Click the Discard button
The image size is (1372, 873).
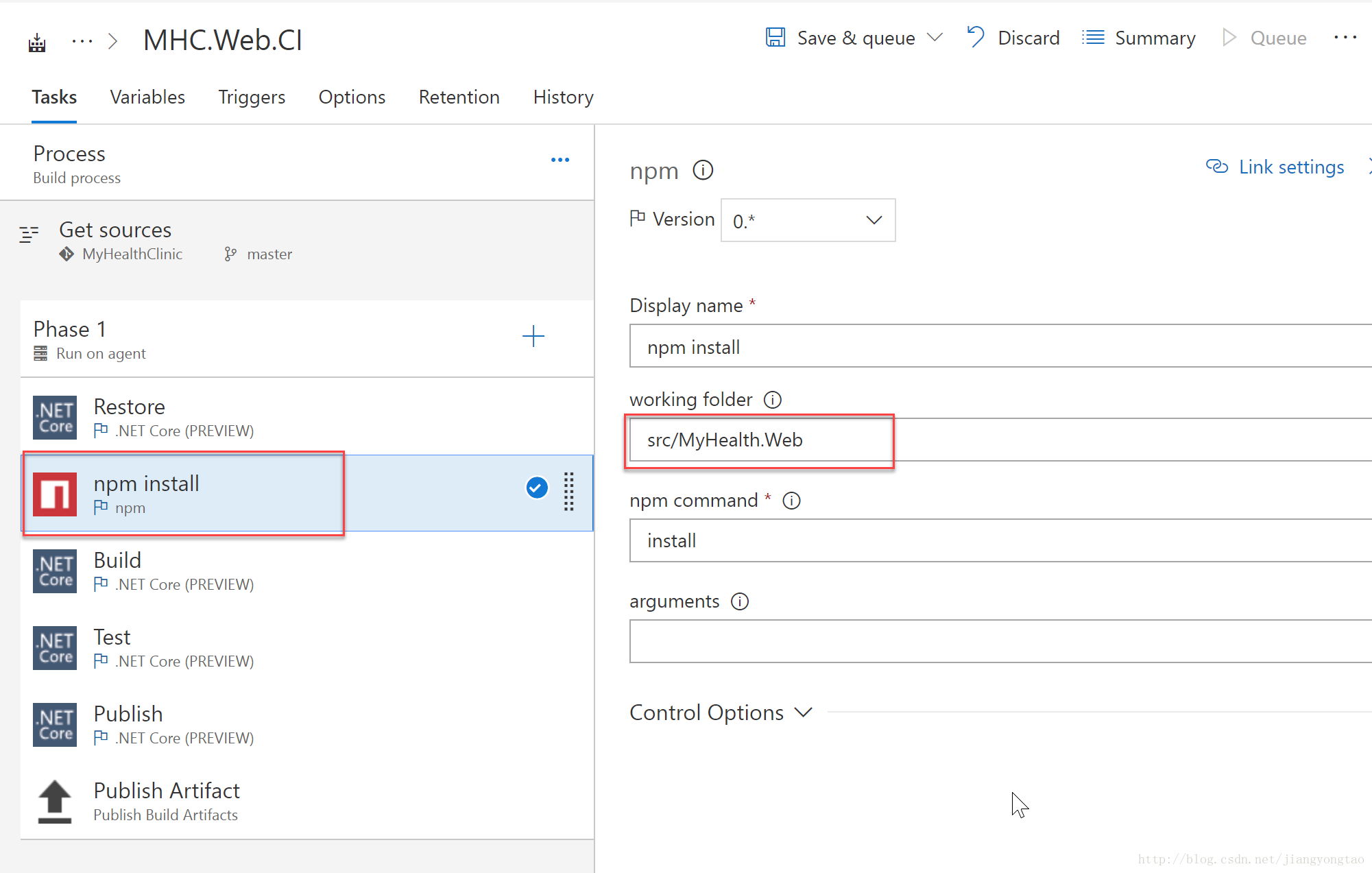(1013, 38)
